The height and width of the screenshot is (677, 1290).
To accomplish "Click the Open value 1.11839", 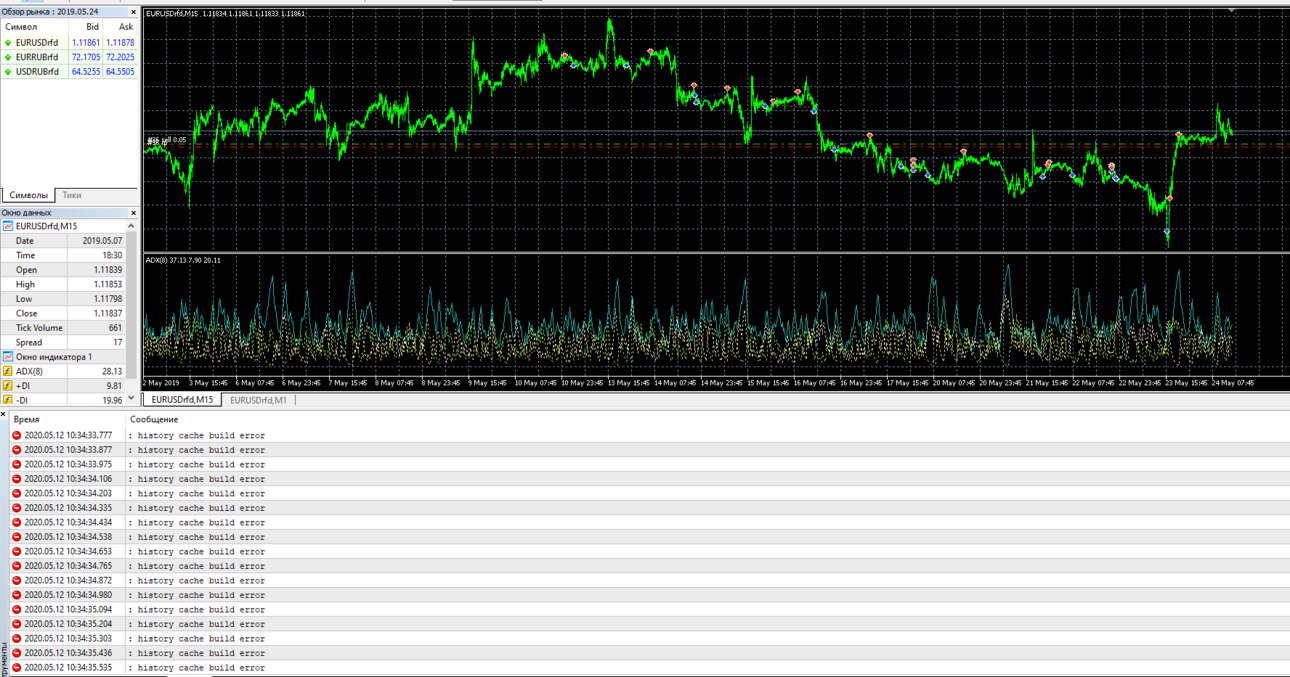I will [108, 270].
